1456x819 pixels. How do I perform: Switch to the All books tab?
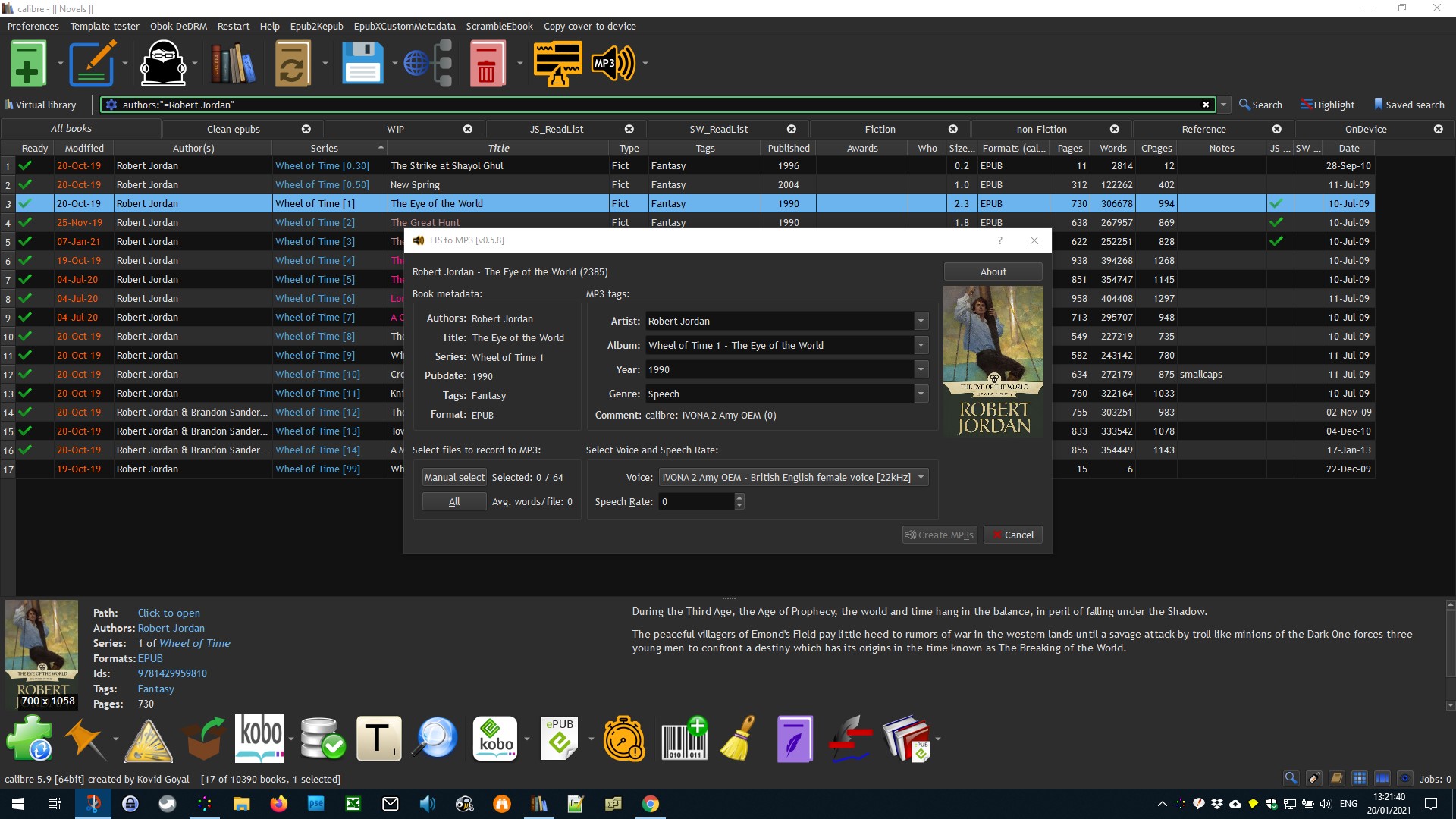71,129
